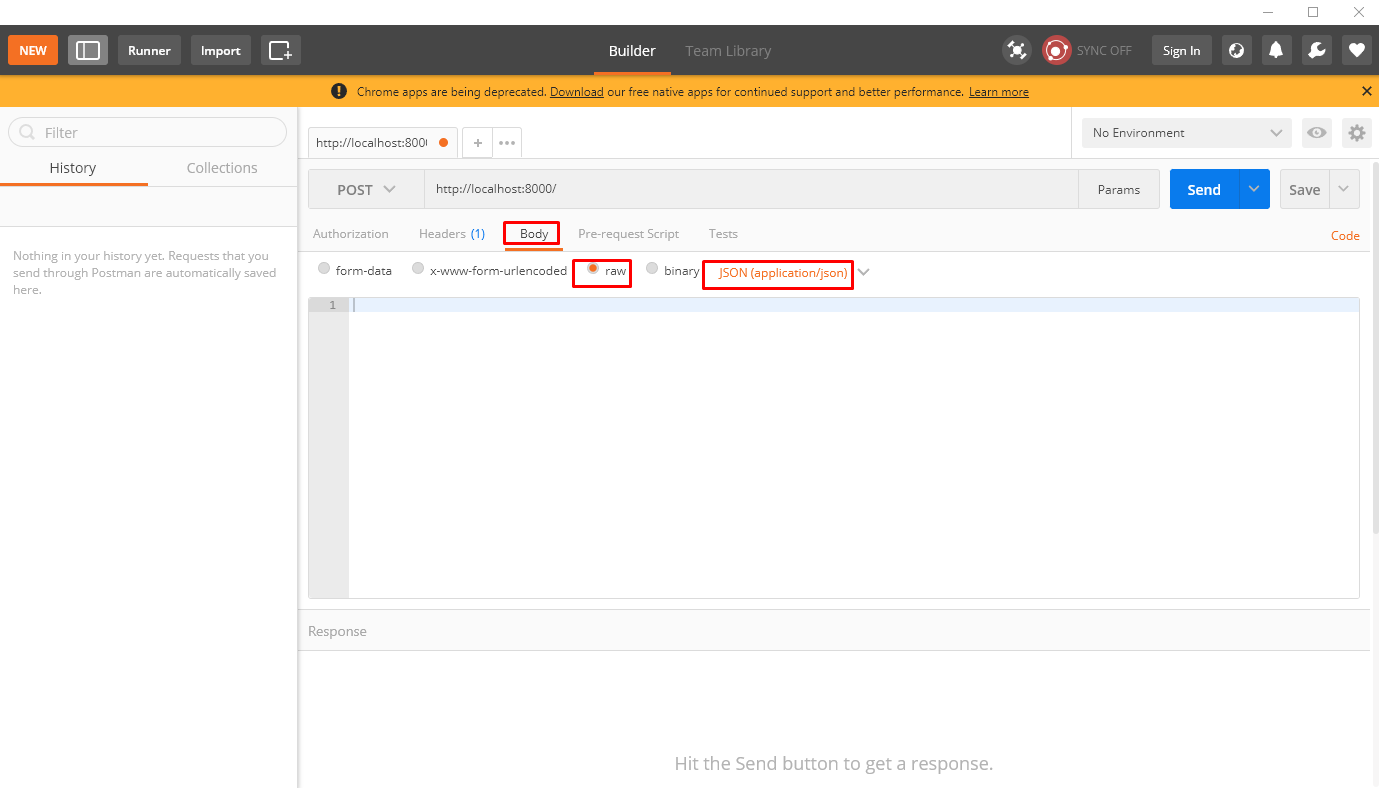Open notifications bell icon
This screenshot has height=788, width=1379.
tap(1277, 50)
